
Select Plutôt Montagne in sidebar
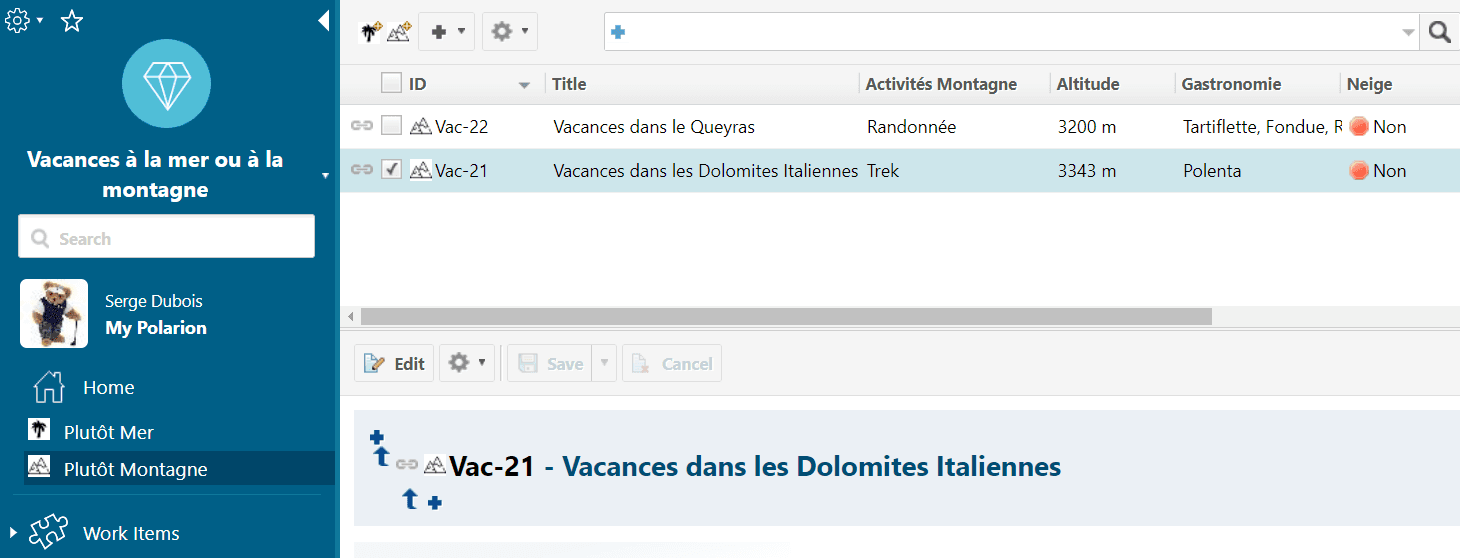click(x=135, y=469)
